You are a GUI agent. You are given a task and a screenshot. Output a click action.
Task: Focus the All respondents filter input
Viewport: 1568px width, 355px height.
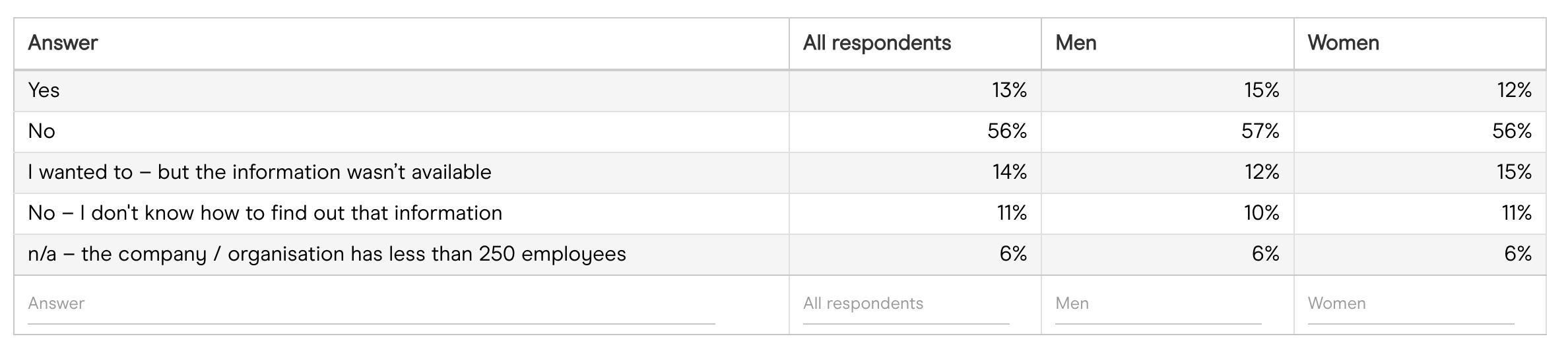coord(905,304)
